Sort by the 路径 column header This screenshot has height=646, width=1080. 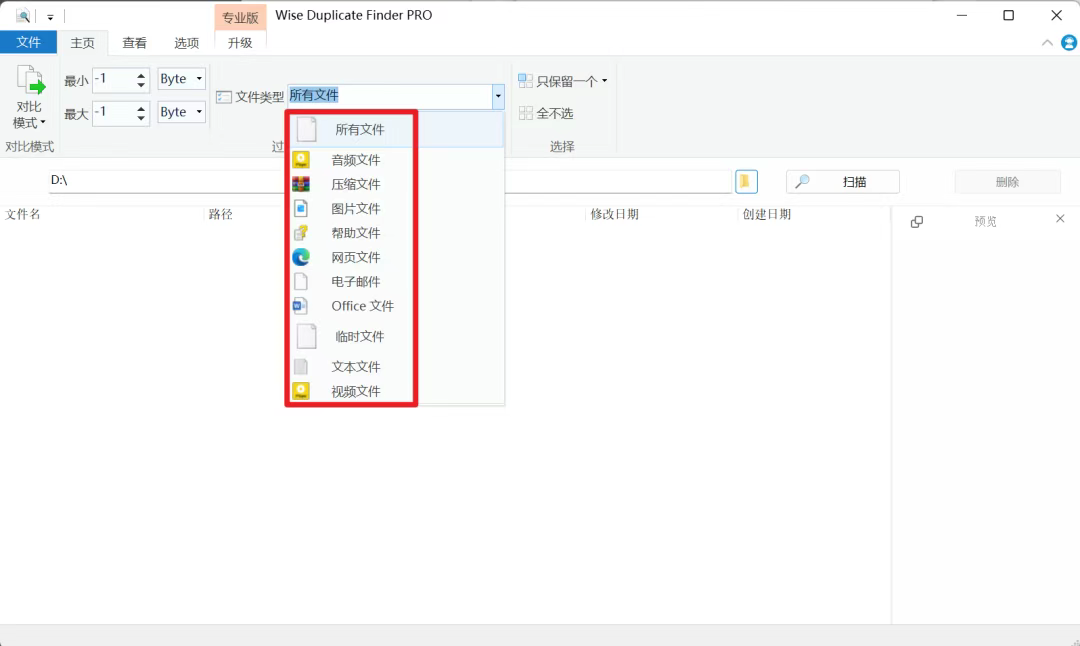coord(220,214)
